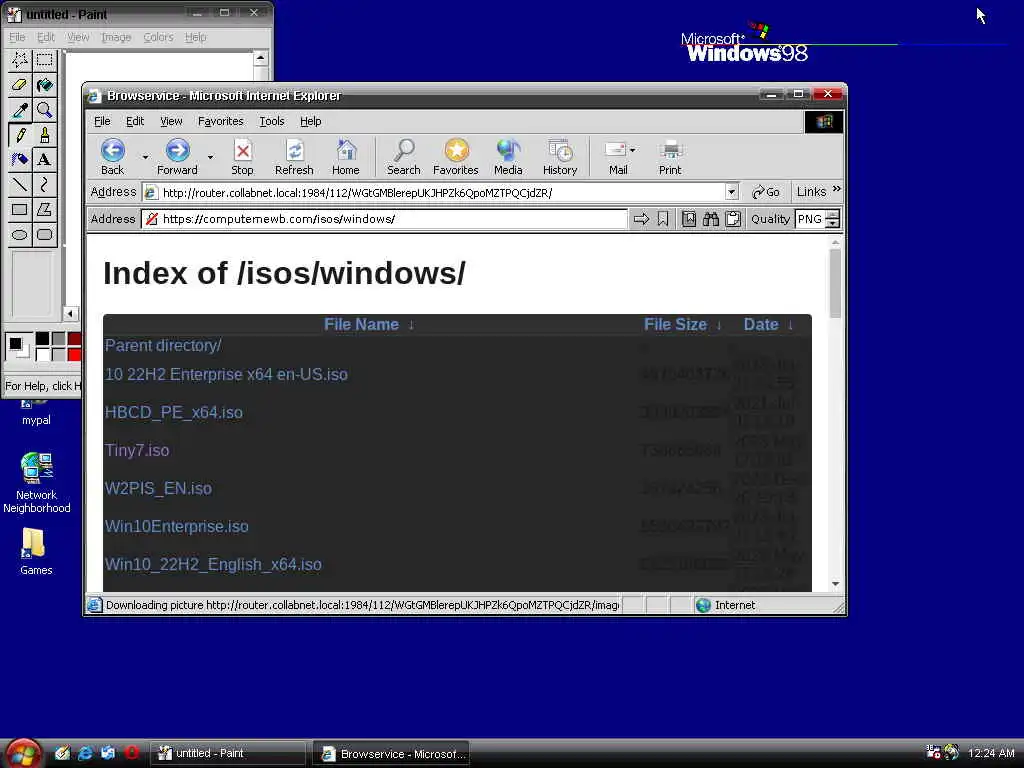Open the File menu in Internet Explorer
This screenshot has width=1024, height=768.
(x=102, y=121)
